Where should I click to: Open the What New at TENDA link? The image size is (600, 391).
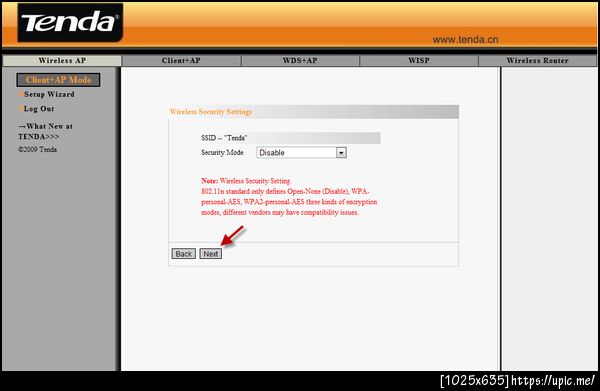(x=45, y=131)
